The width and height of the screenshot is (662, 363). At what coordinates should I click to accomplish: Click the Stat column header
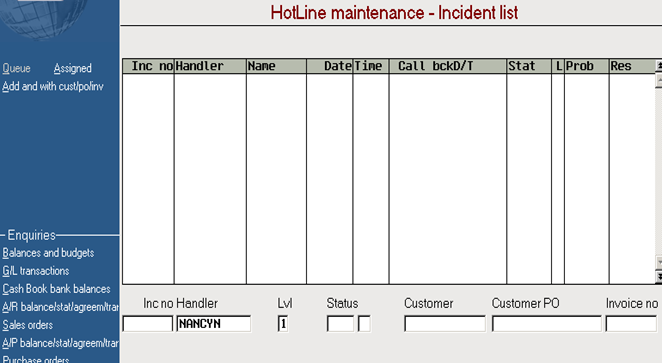point(529,66)
